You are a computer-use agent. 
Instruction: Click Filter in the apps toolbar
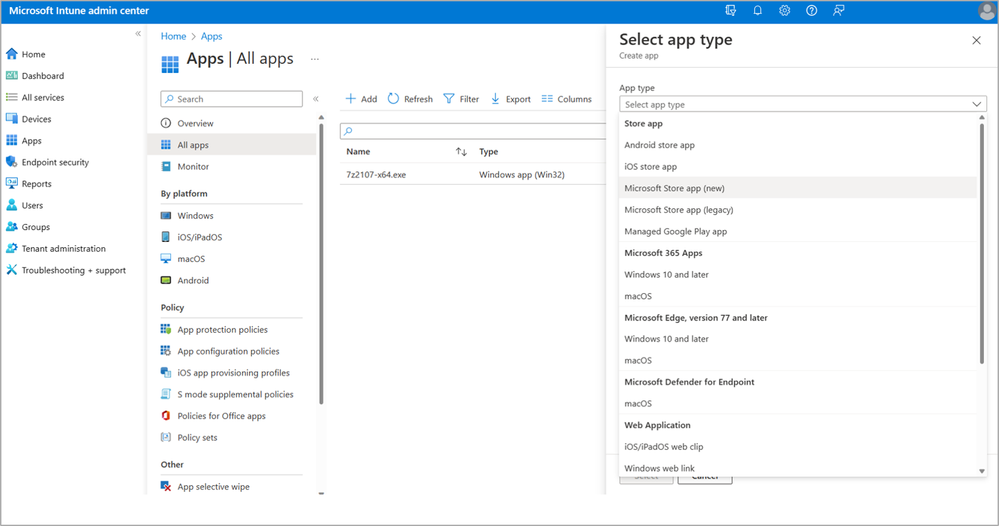[461, 99]
